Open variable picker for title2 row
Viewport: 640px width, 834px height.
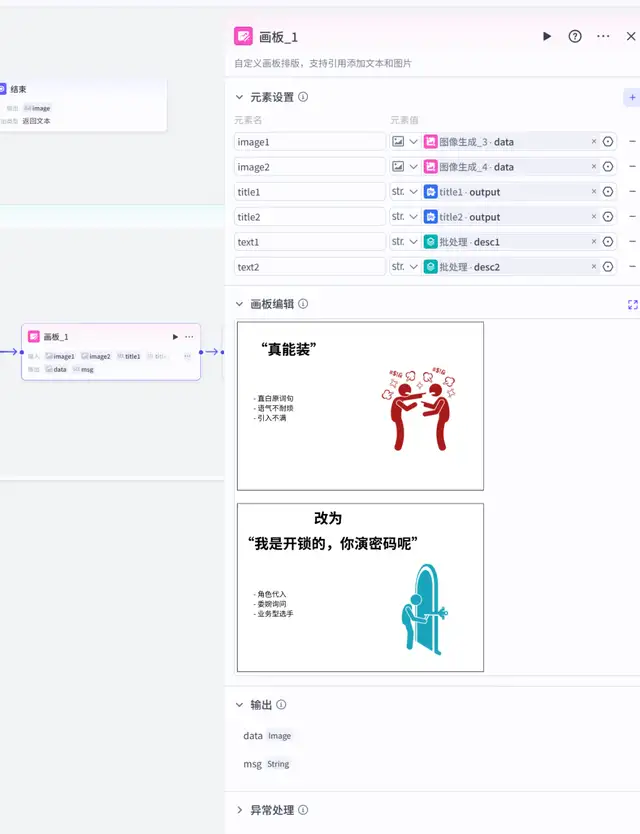point(608,216)
